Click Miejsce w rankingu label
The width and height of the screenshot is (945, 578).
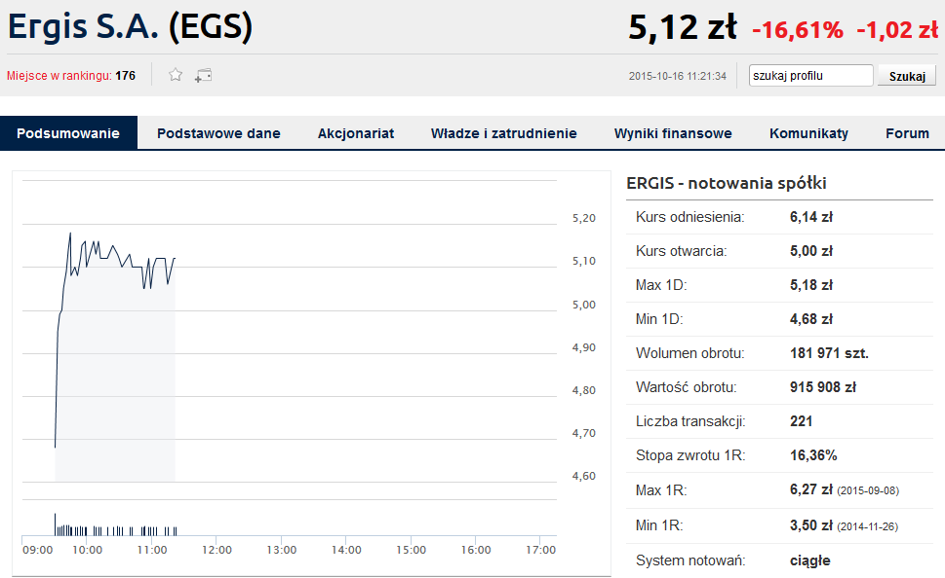pos(59,76)
